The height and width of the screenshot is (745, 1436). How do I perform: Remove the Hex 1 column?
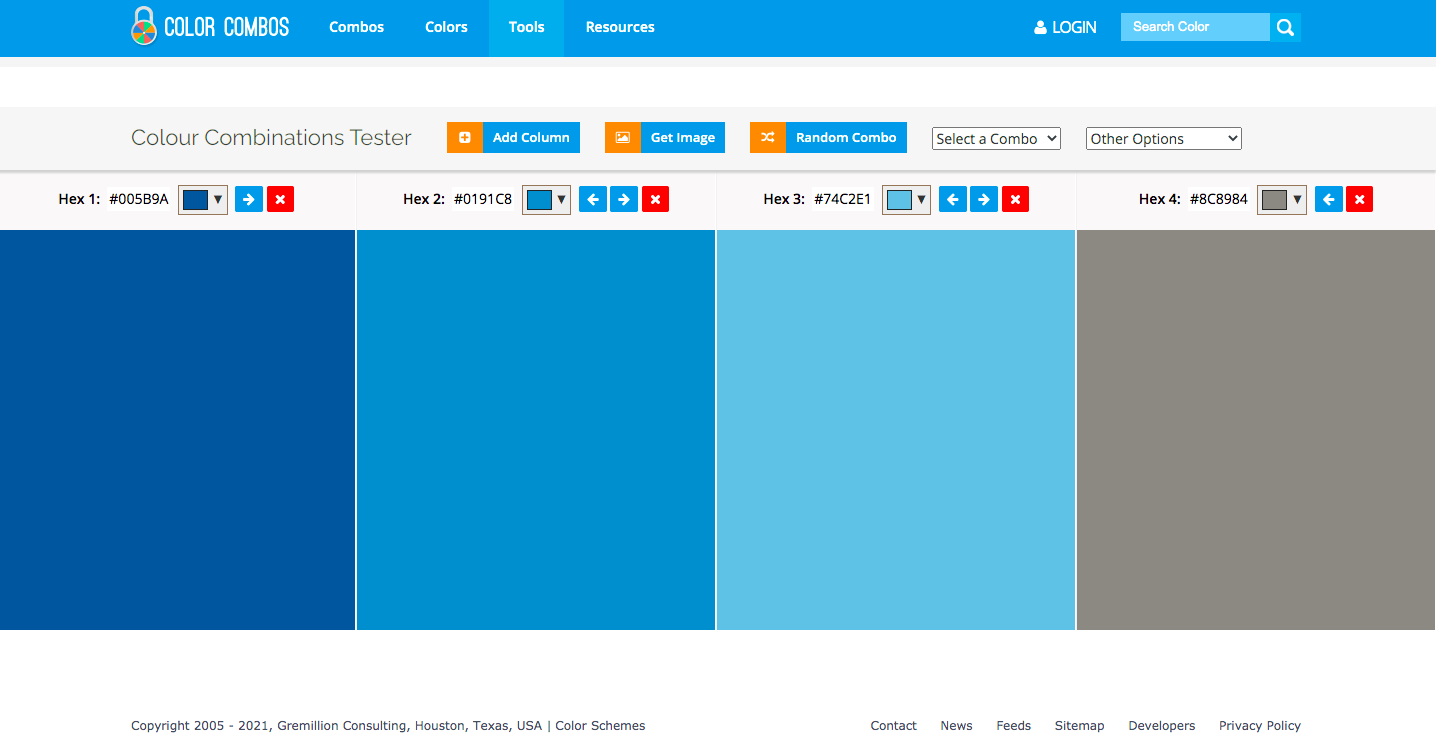280,199
